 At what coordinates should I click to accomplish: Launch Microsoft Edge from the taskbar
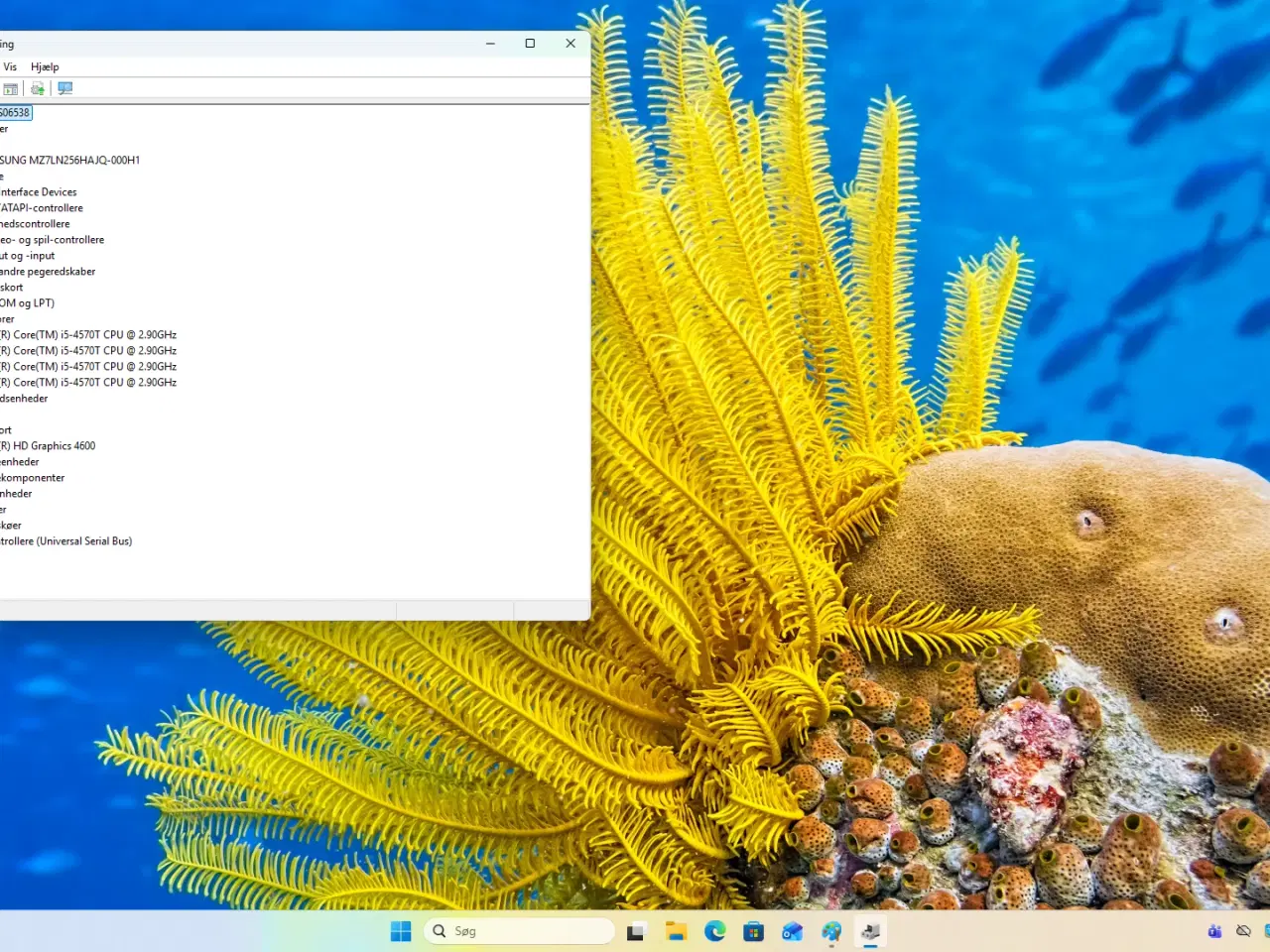(715, 931)
